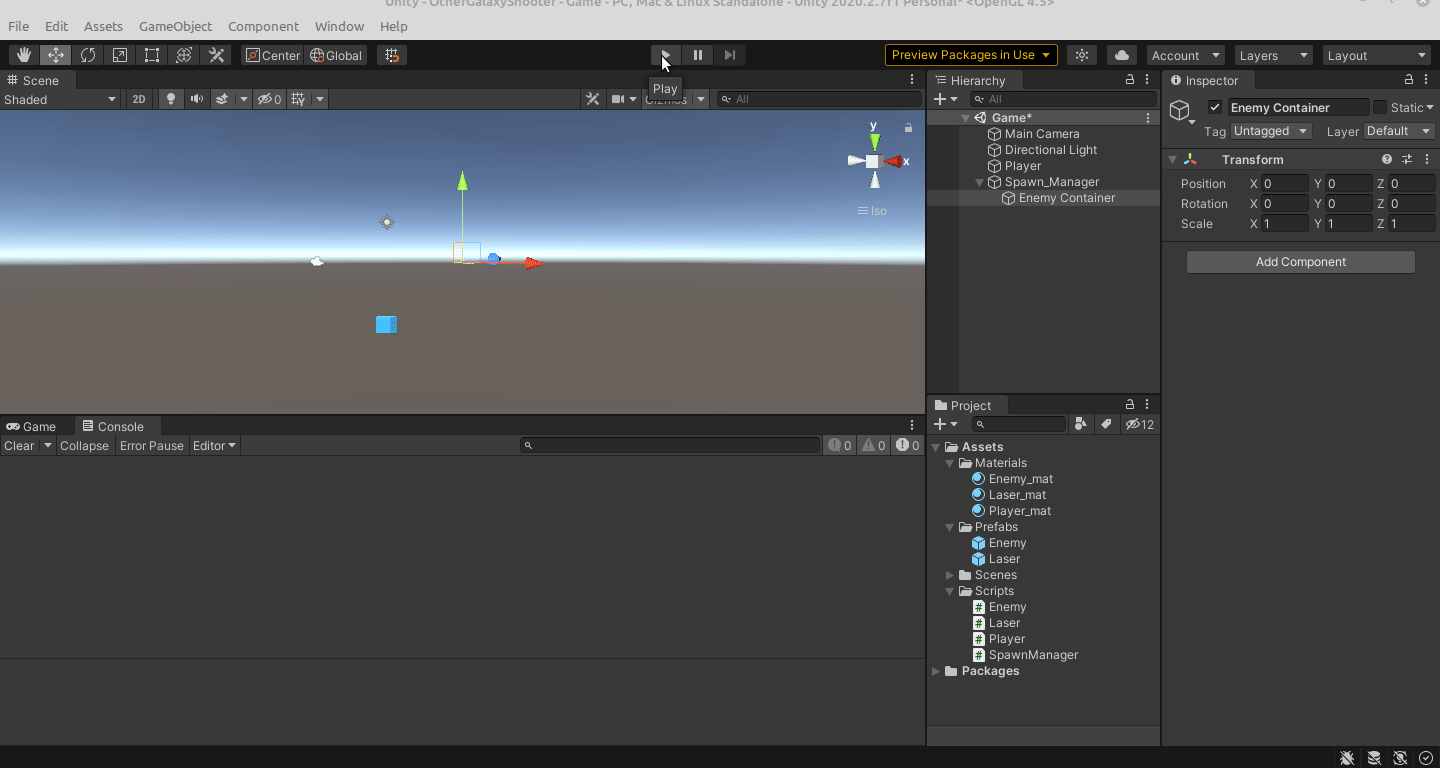The height and width of the screenshot is (768, 1440).
Task: Toggle console error messages filter
Action: tap(908, 446)
